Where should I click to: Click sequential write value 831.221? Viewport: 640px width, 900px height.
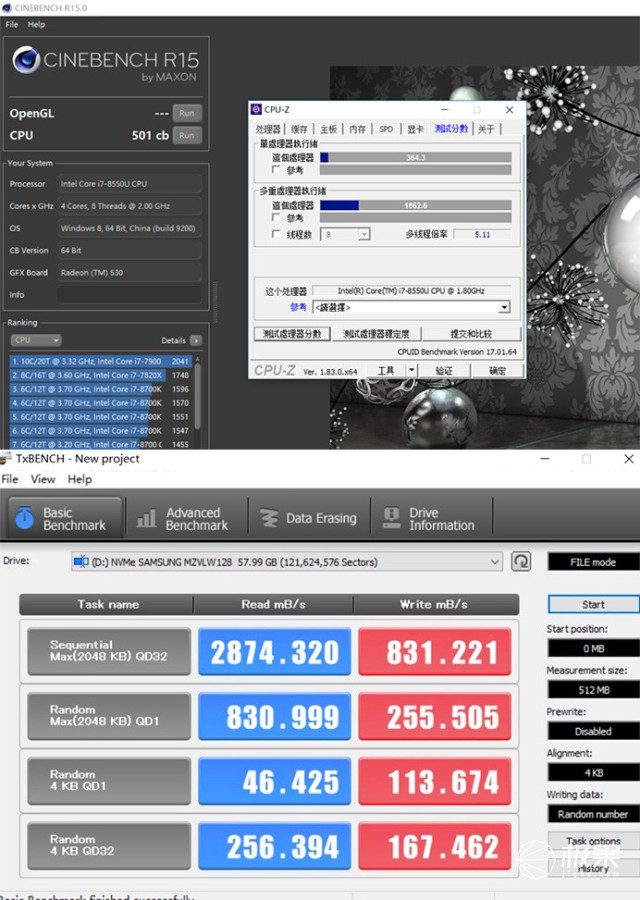(x=435, y=651)
